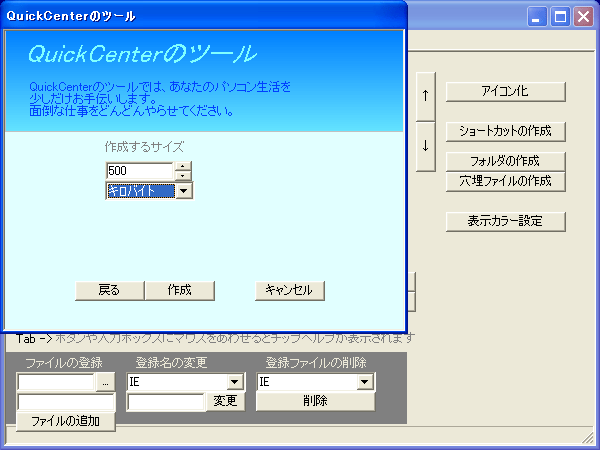Screen dimensions: 600x450
Task: Click the file path input under ファイルの登録
Action: (56, 382)
